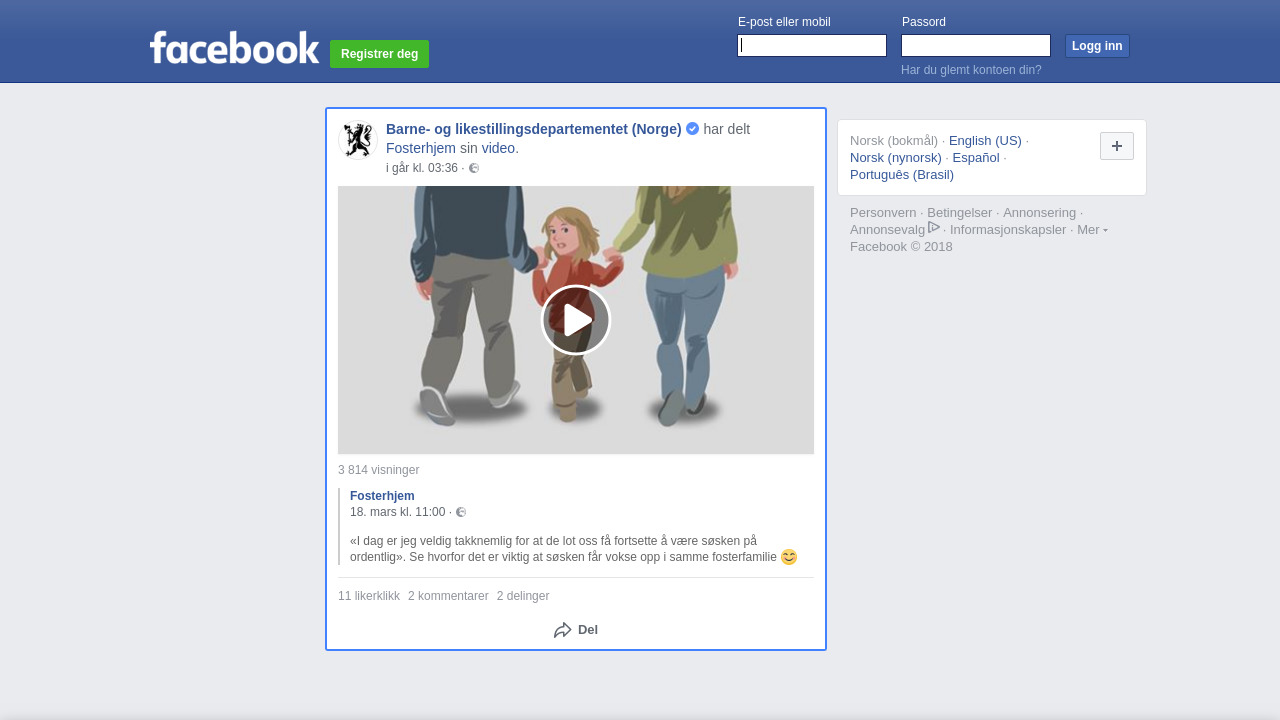Viewport: 1280px width, 720px height.
Task: Click the globe privacy icon beside 03:36
Action: pyautogui.click(x=474, y=168)
